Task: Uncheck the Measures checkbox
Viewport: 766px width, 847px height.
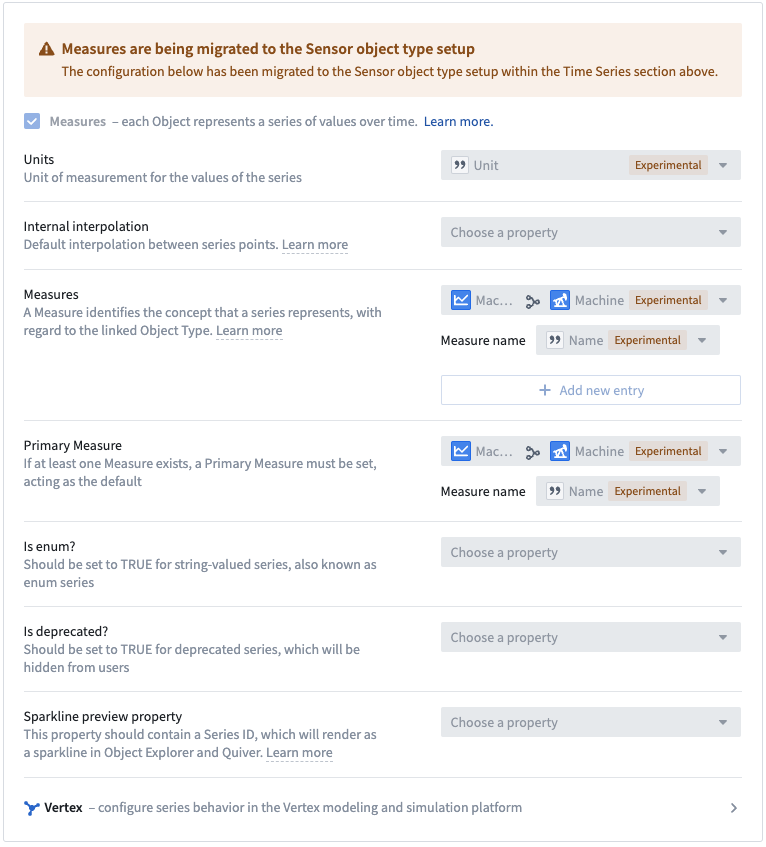Action: 32,121
